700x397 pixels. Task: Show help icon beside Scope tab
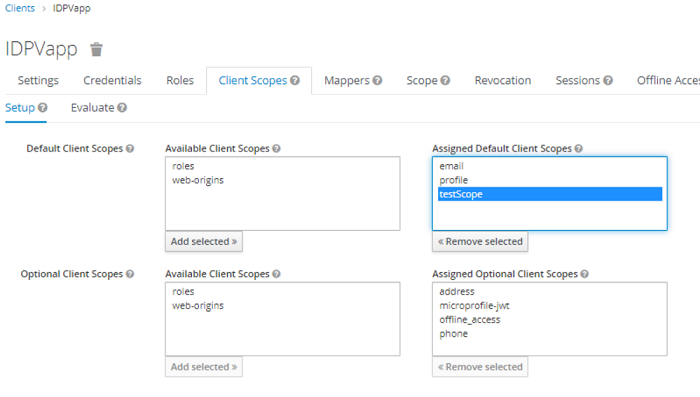(x=445, y=80)
